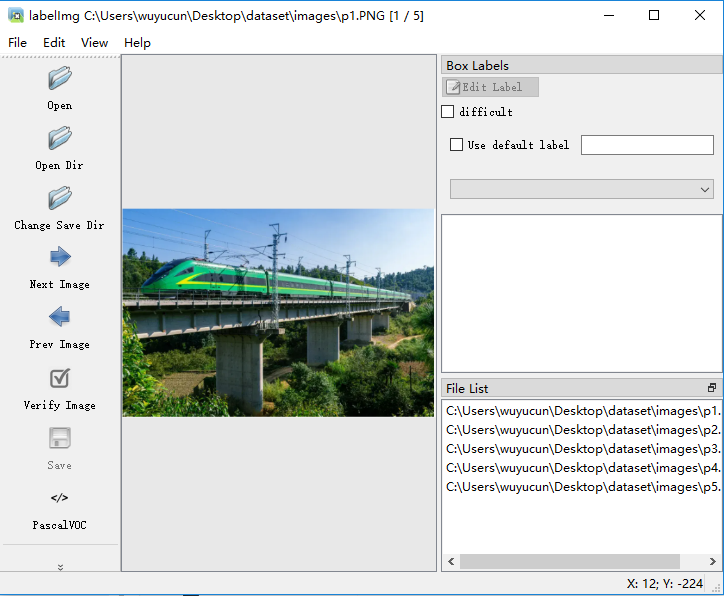Minimize the labelImg window
This screenshot has width=724, height=596.
click(x=609, y=15)
